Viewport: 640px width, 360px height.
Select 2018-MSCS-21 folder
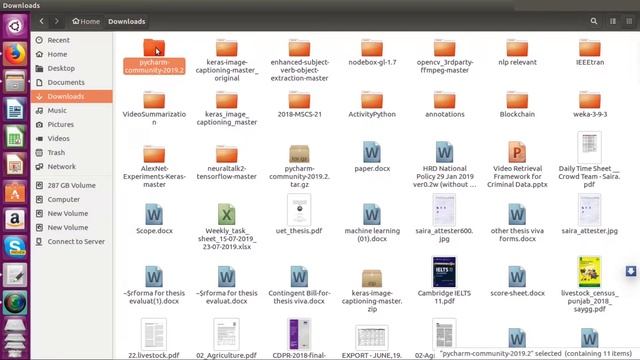pos(300,104)
